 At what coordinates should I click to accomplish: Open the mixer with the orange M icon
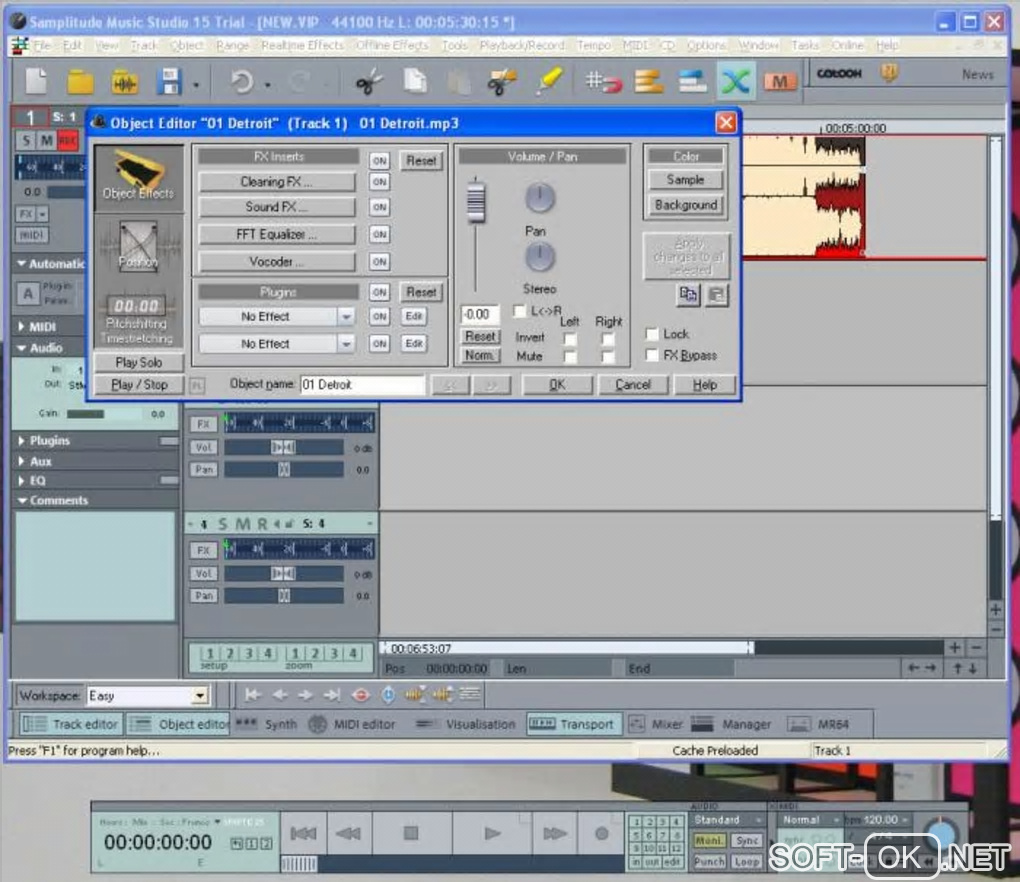tap(780, 82)
